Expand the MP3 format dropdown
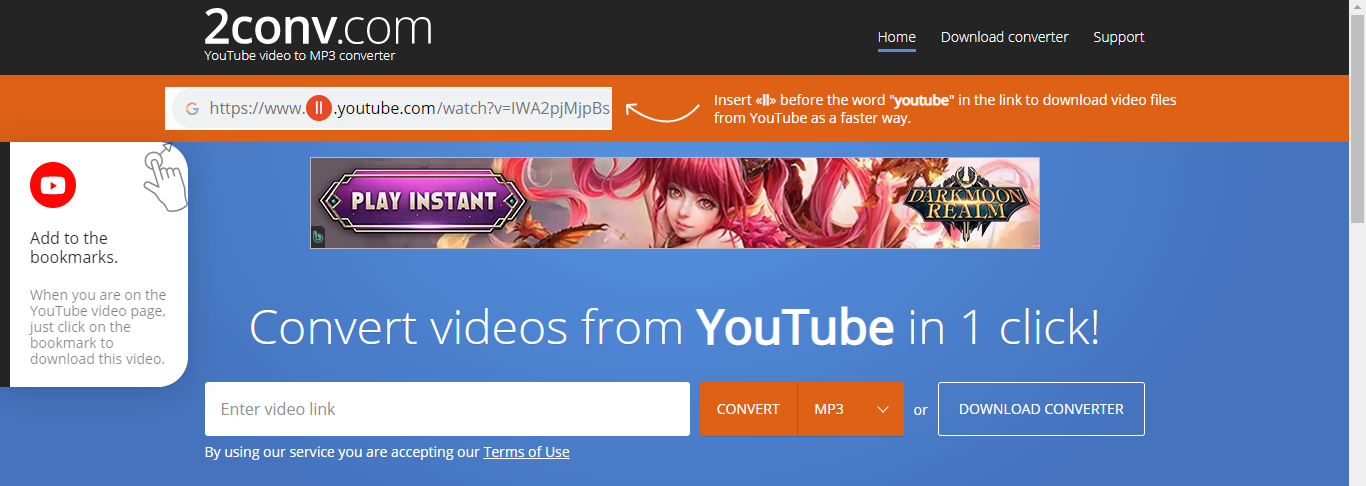The width and height of the screenshot is (1366, 486). point(851,409)
